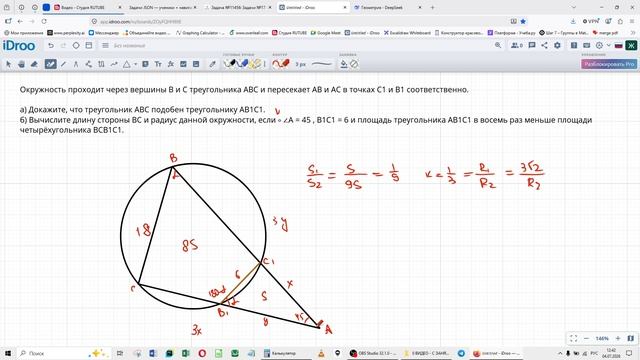Open the fx formula editor
Screen dimensions: 640x360
tap(171, 64)
